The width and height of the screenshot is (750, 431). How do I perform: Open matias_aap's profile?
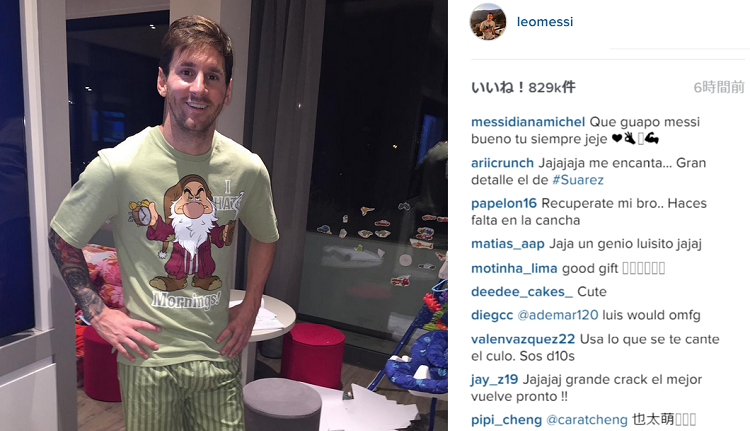pos(507,244)
